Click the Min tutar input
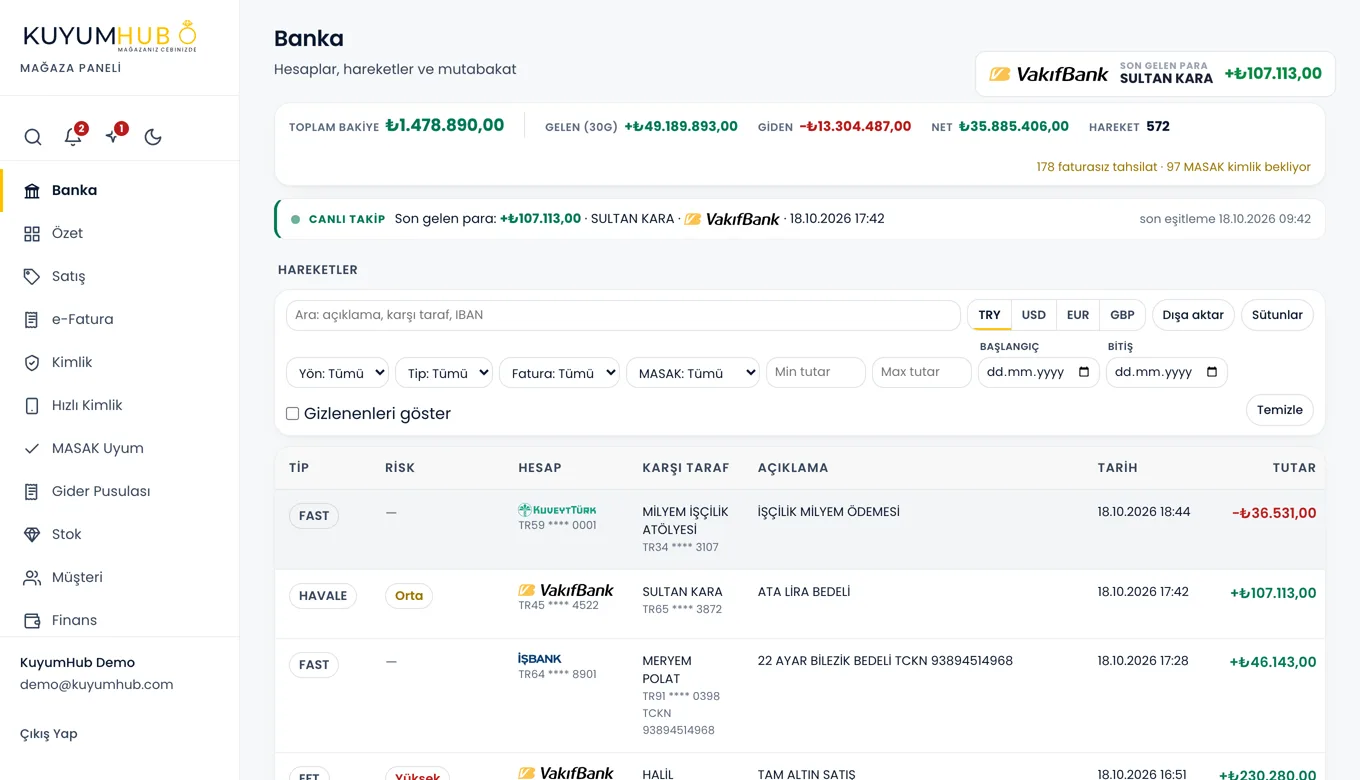This screenshot has width=1360, height=780. tap(816, 372)
